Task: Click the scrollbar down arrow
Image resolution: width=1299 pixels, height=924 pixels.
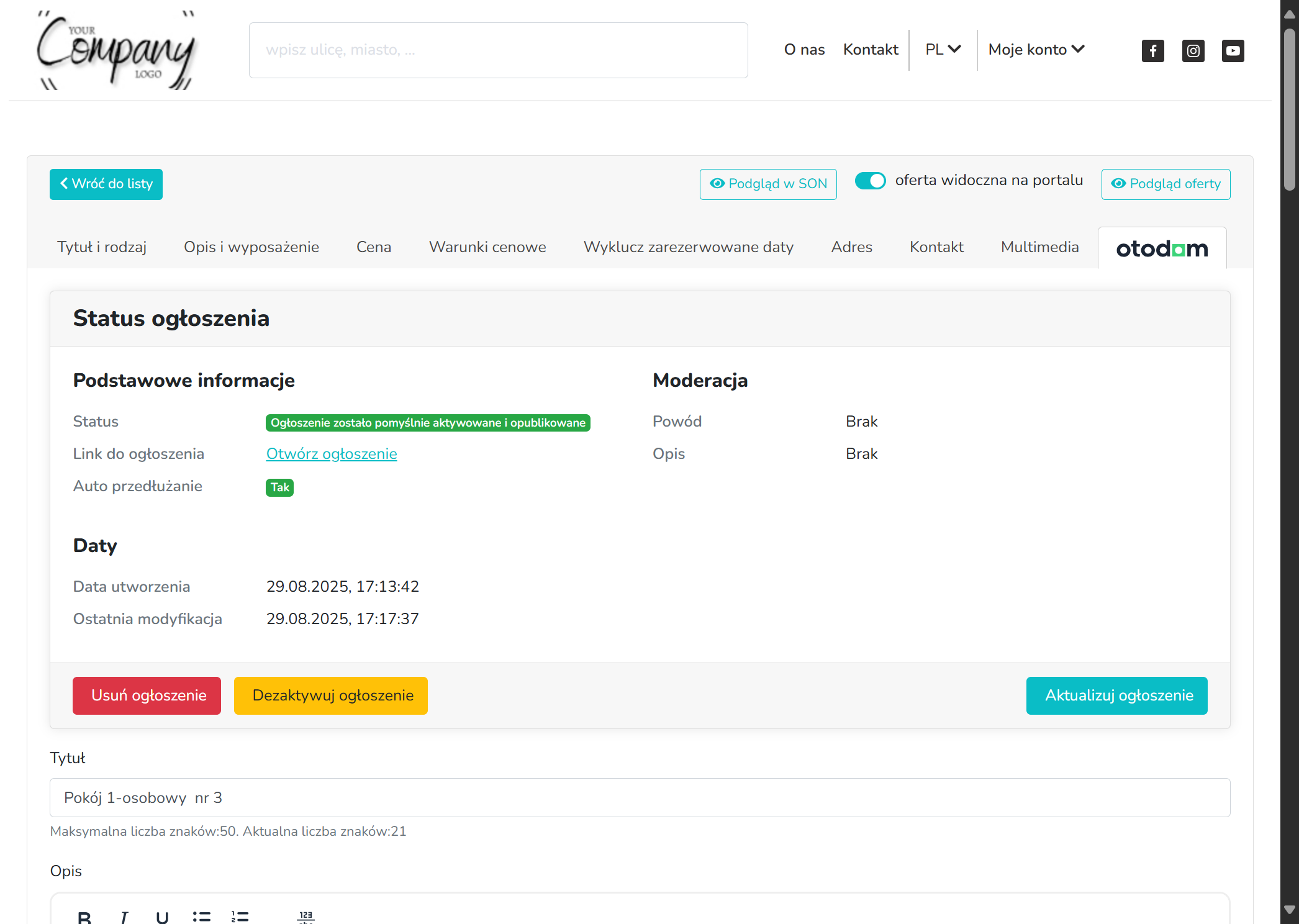Action: tap(1290, 909)
